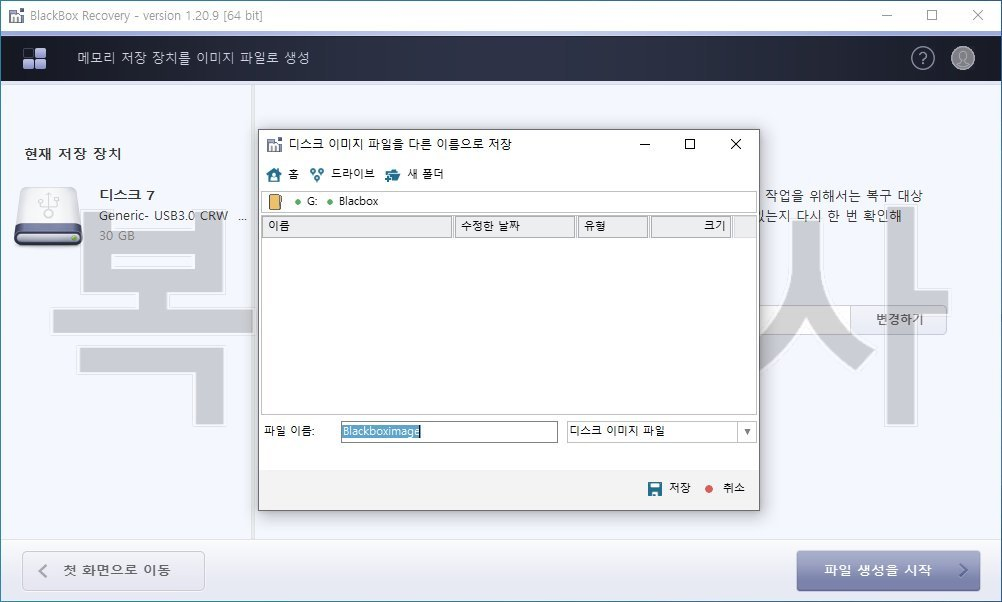The image size is (1002, 602).
Task: Click the path bar folder icon
Action: (x=275, y=202)
